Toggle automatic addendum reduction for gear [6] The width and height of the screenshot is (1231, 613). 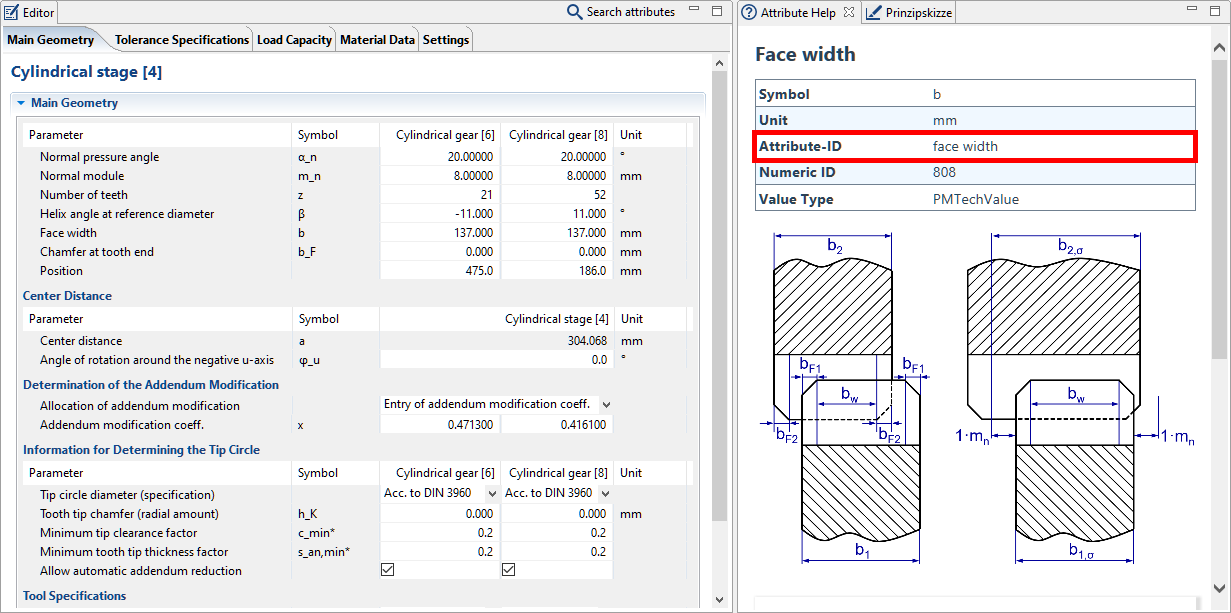pos(388,570)
